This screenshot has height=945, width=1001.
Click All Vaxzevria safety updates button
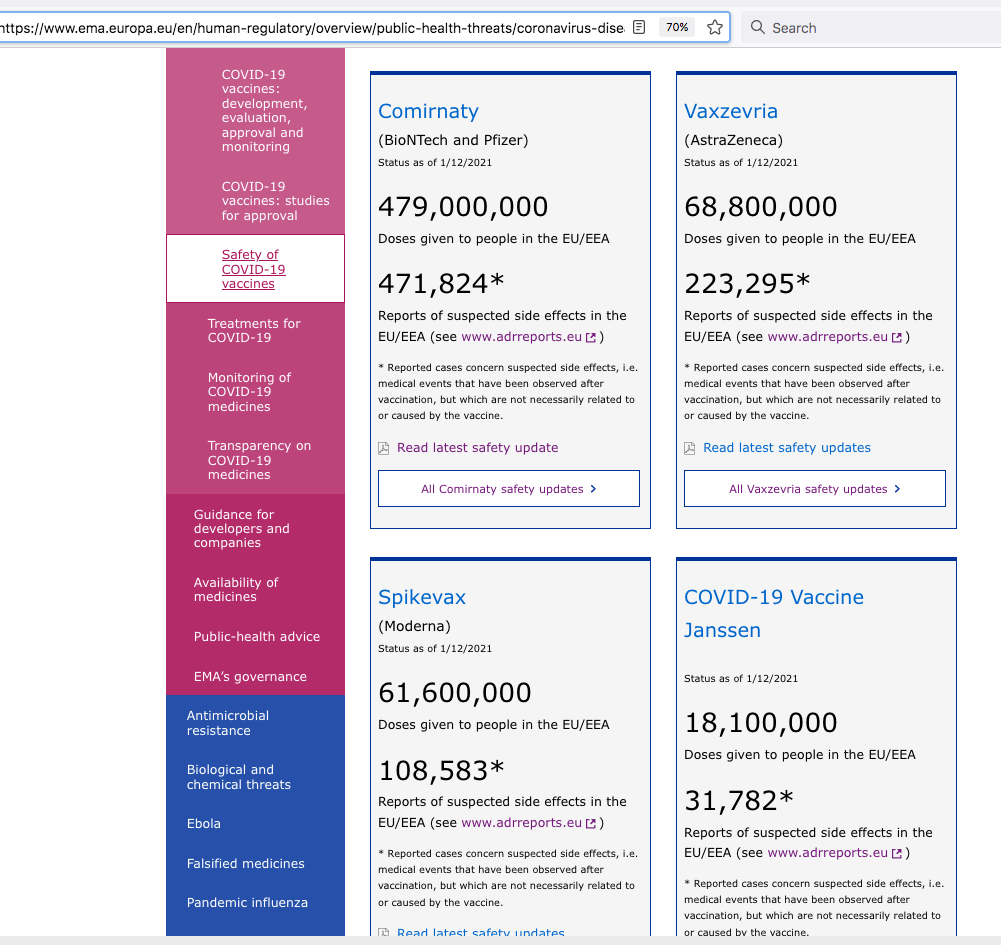815,488
